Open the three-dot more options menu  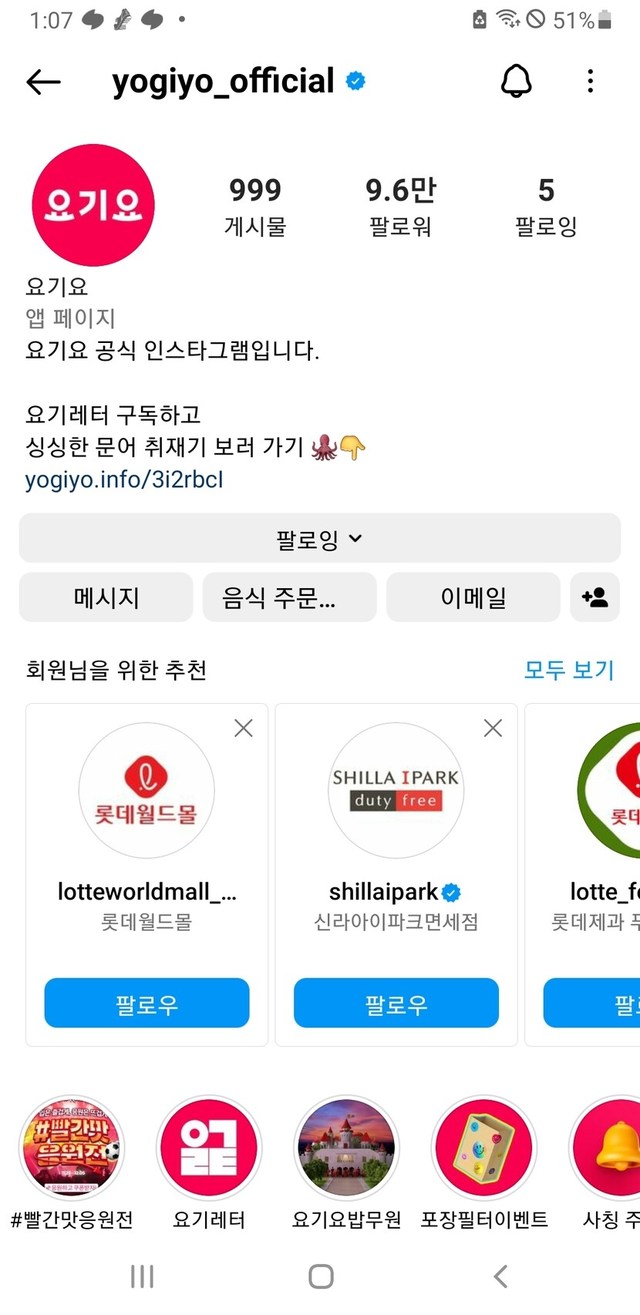pos(591,82)
